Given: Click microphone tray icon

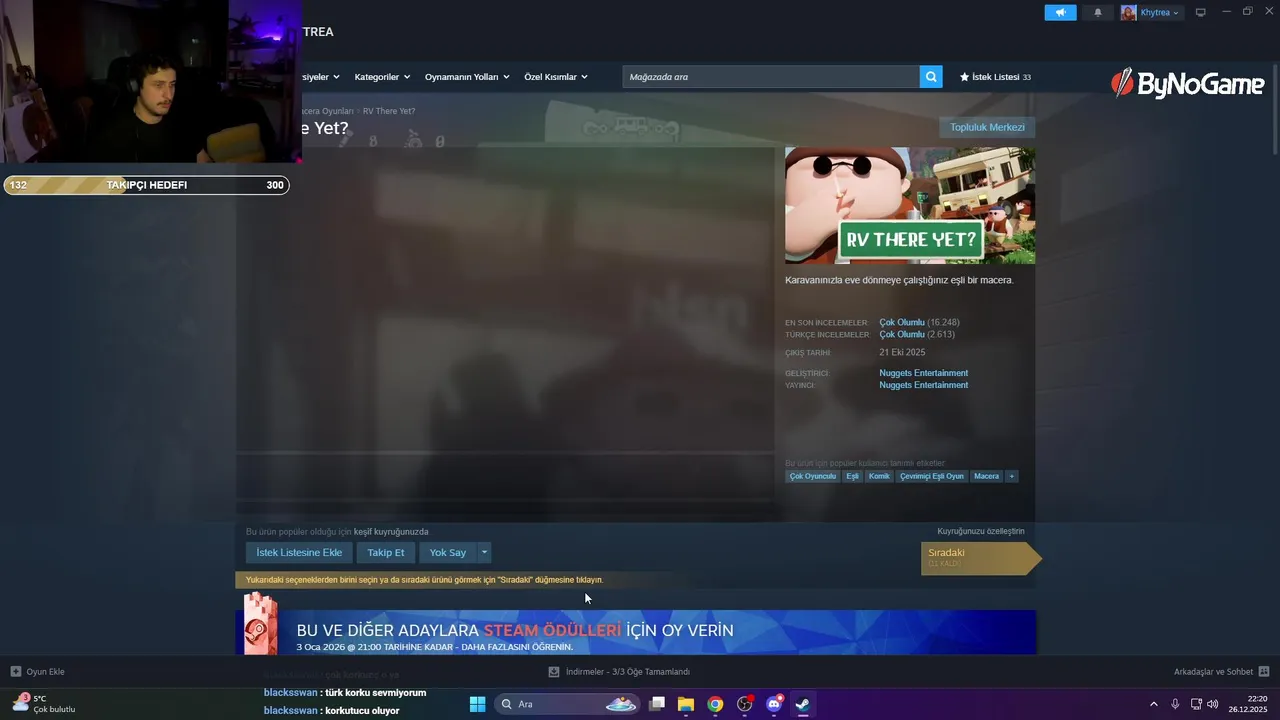Looking at the screenshot, I should coord(1175,704).
